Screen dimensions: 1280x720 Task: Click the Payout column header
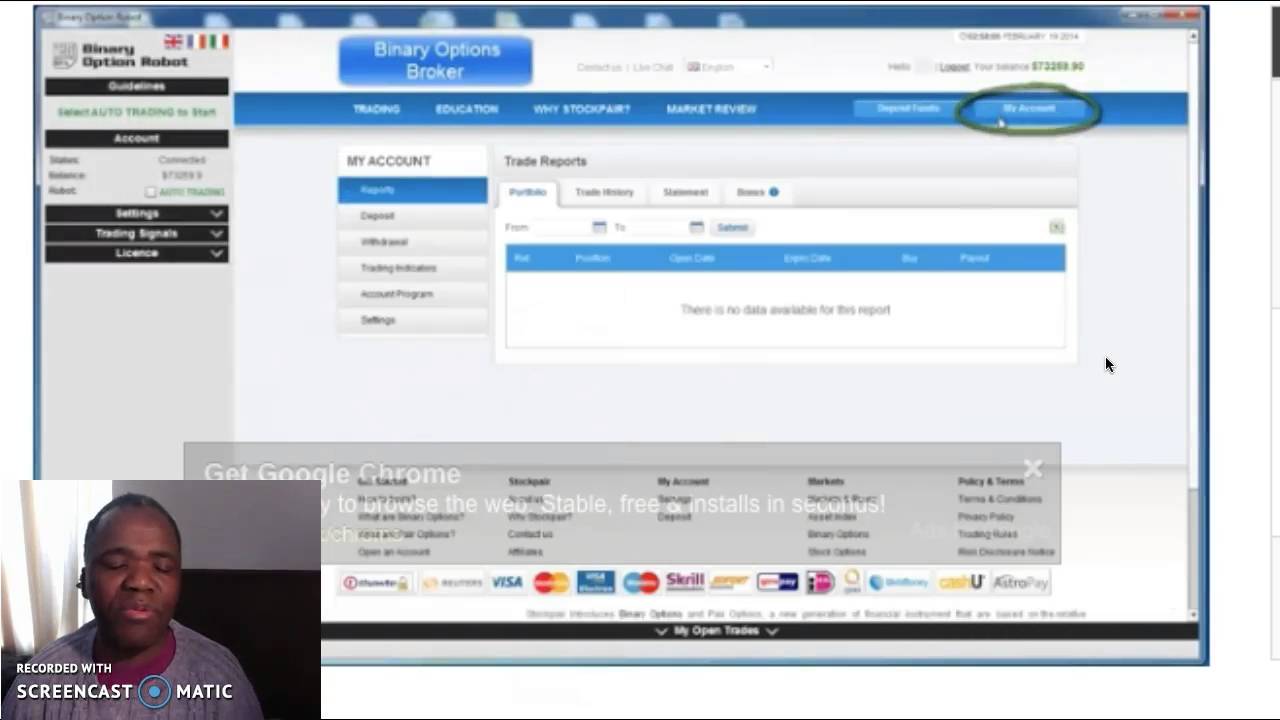click(974, 258)
